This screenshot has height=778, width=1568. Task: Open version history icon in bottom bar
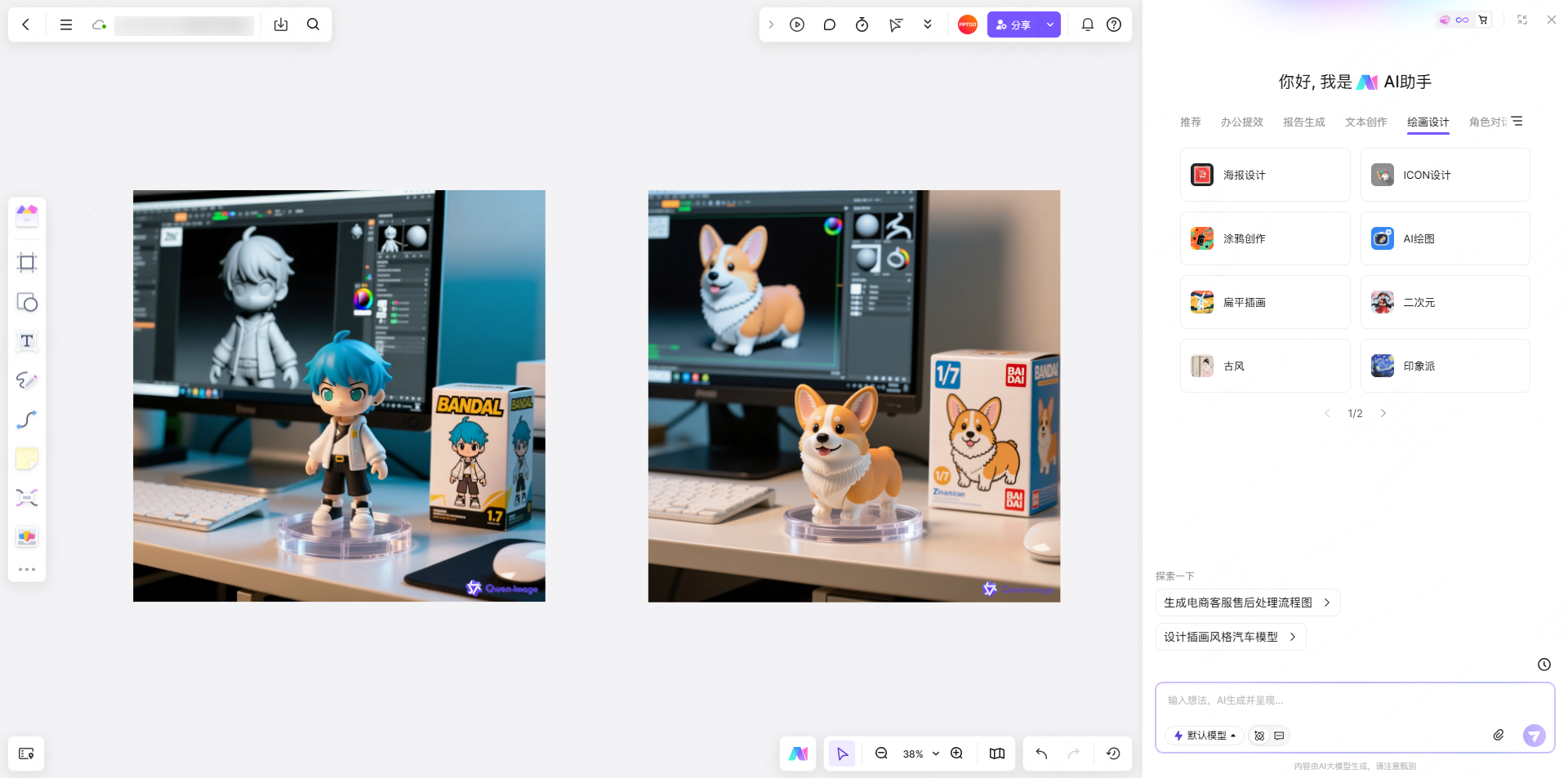coord(1113,754)
